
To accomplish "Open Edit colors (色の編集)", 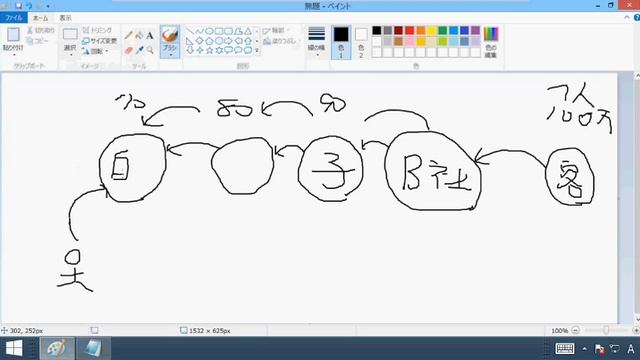I will [491, 42].
